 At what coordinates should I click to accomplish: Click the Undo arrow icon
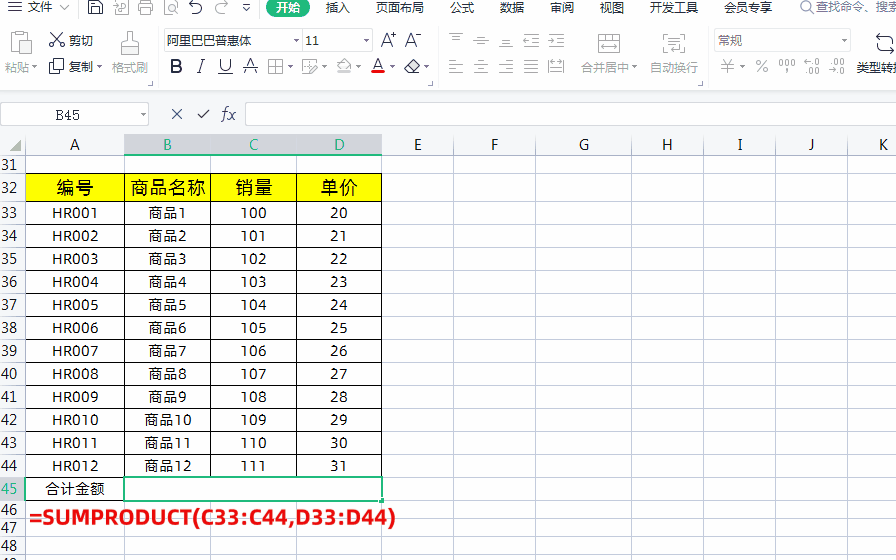pyautogui.click(x=195, y=8)
